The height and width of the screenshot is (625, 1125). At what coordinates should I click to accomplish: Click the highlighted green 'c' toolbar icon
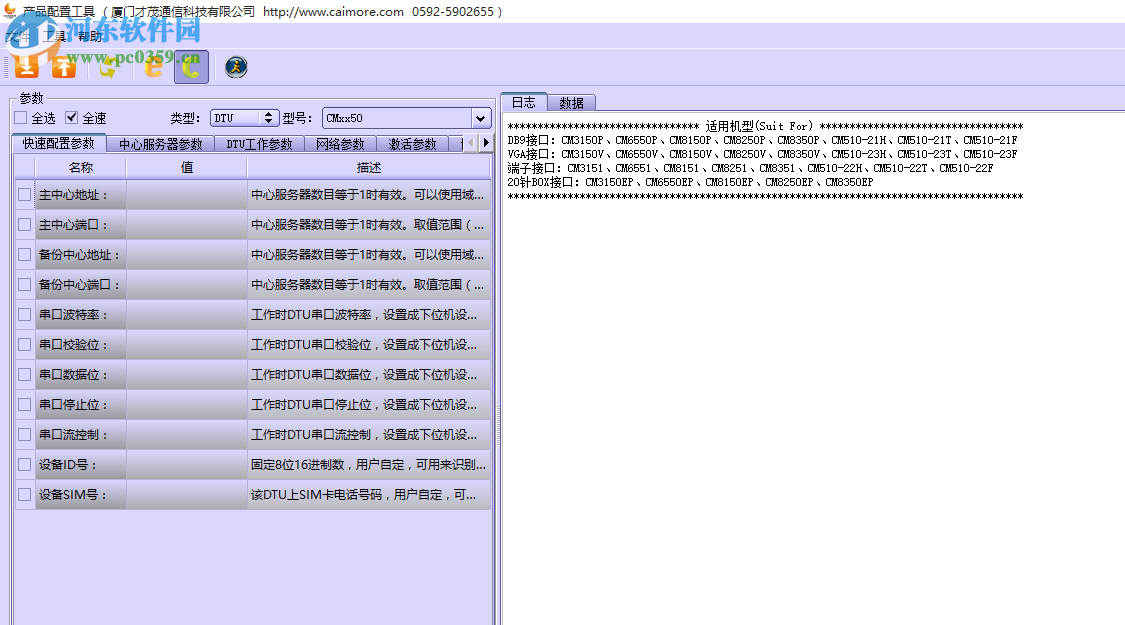[x=190, y=67]
